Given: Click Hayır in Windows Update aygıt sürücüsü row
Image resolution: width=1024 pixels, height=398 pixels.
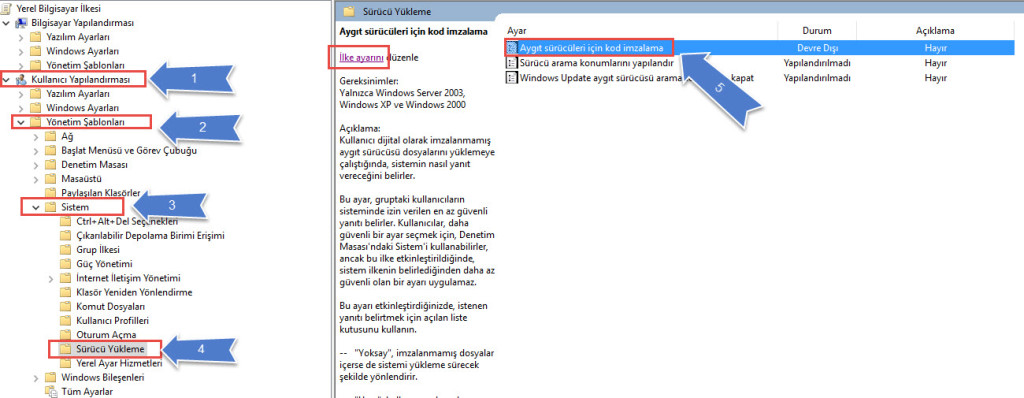Looking at the screenshot, I should (935, 78).
